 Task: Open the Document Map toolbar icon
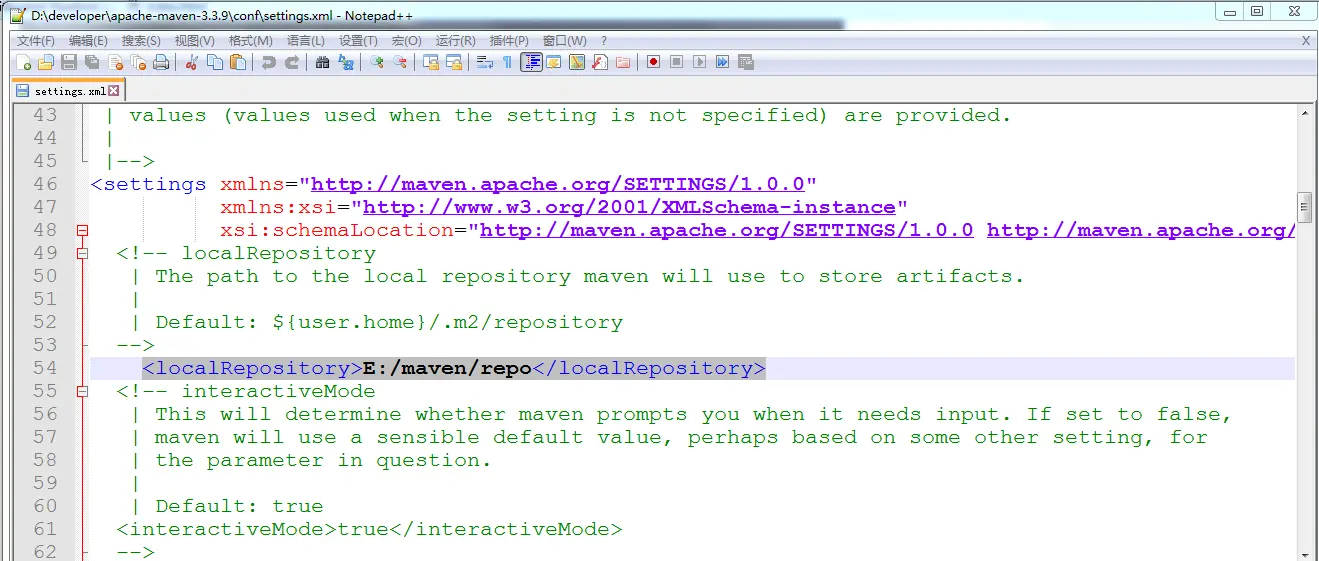pyautogui.click(x=577, y=62)
